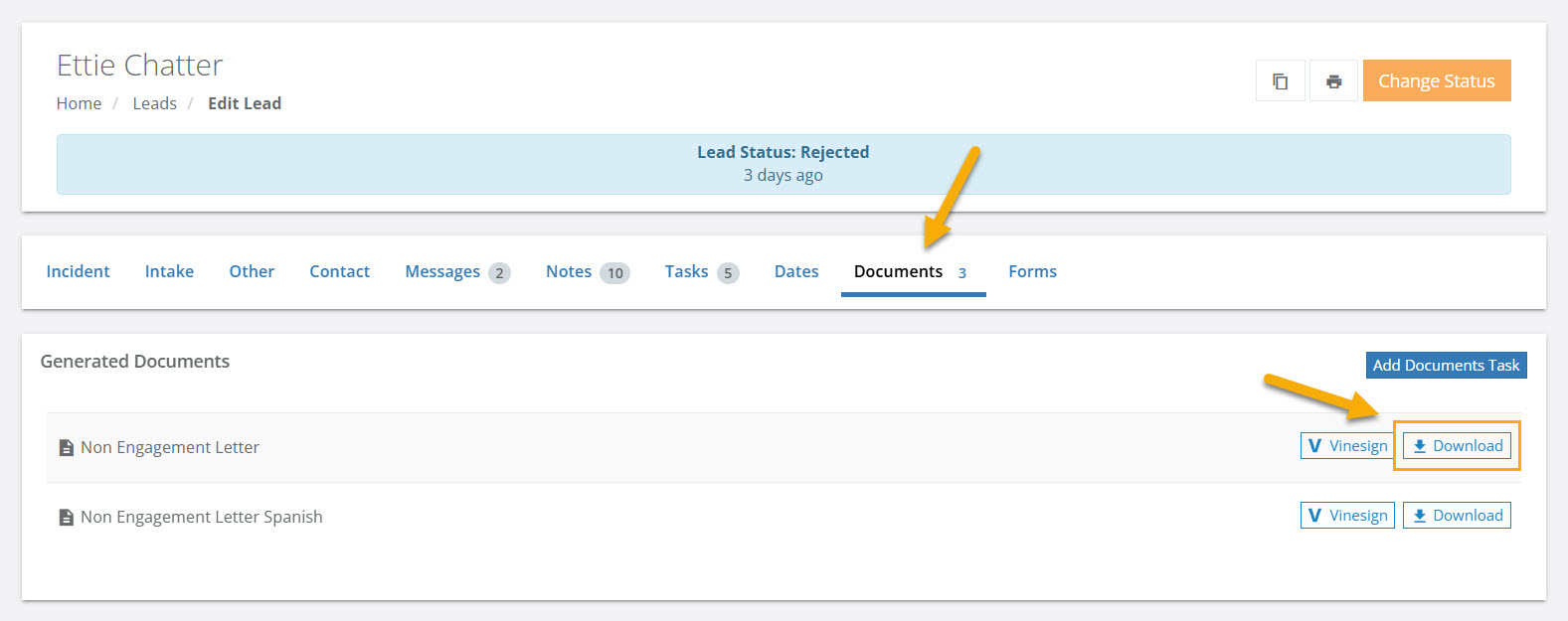
Task: Click the Messages count badge 2
Action: click(x=499, y=273)
